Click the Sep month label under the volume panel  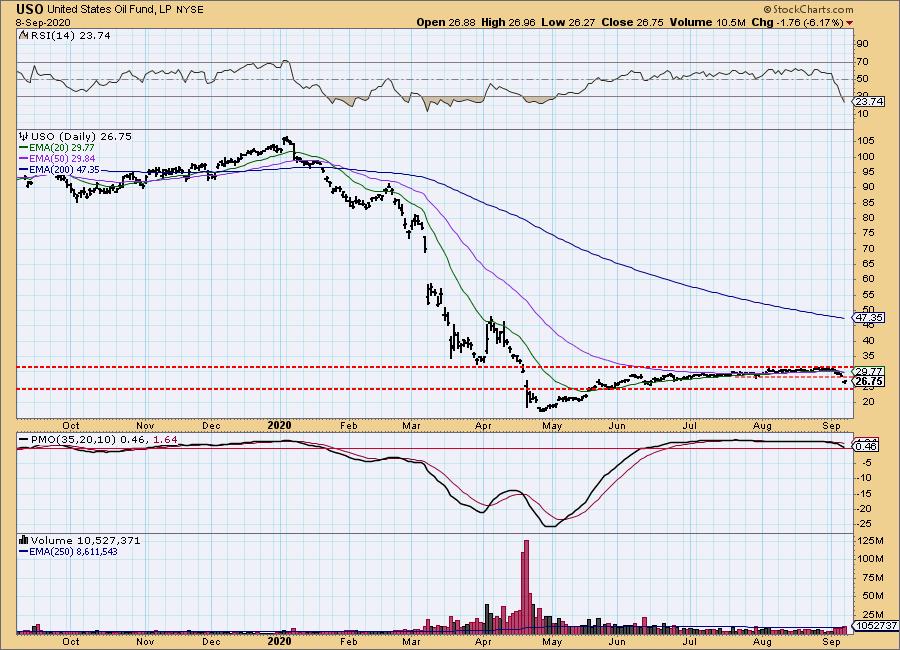click(831, 641)
